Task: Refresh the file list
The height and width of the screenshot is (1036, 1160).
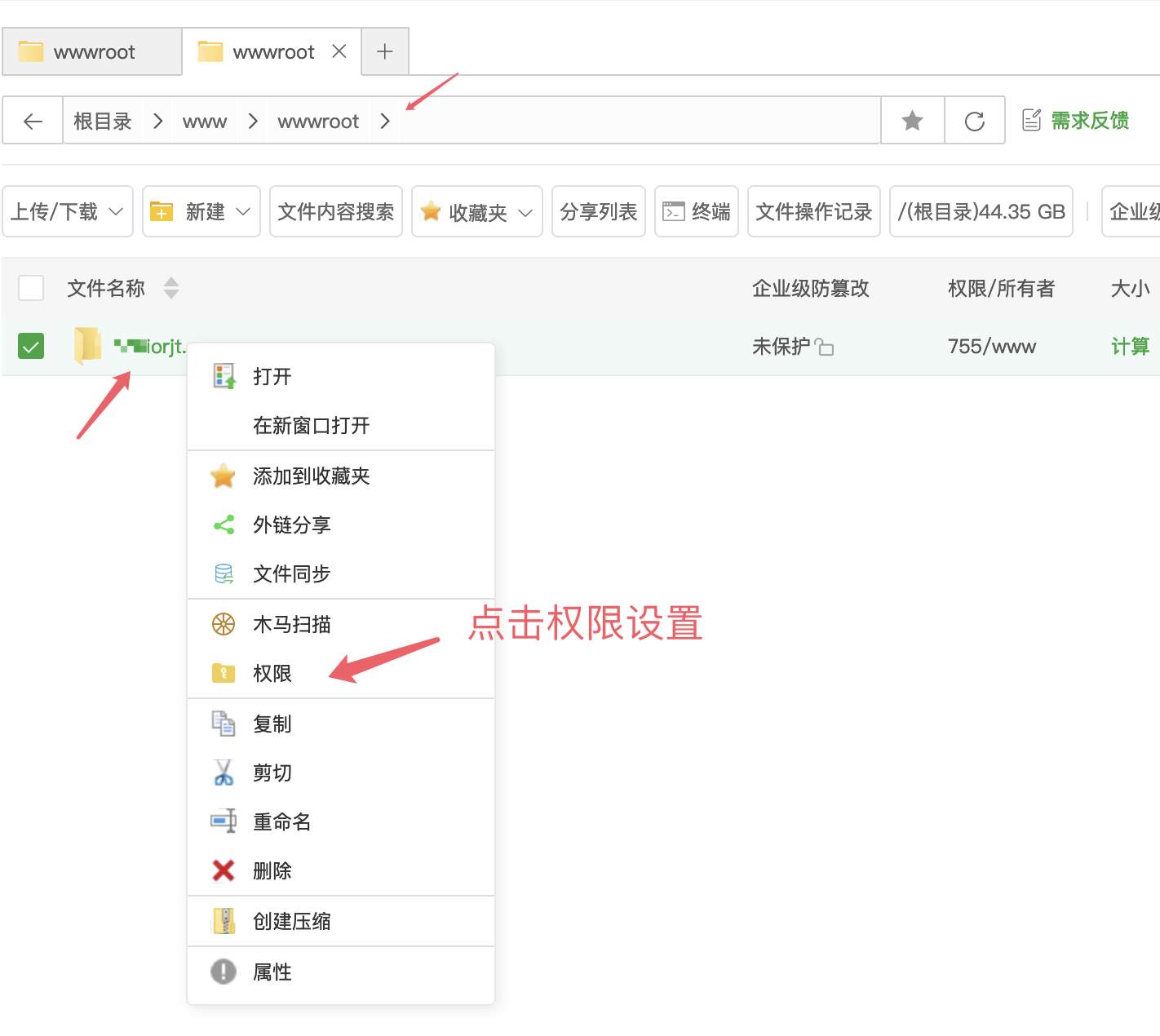Action: pos(974,122)
